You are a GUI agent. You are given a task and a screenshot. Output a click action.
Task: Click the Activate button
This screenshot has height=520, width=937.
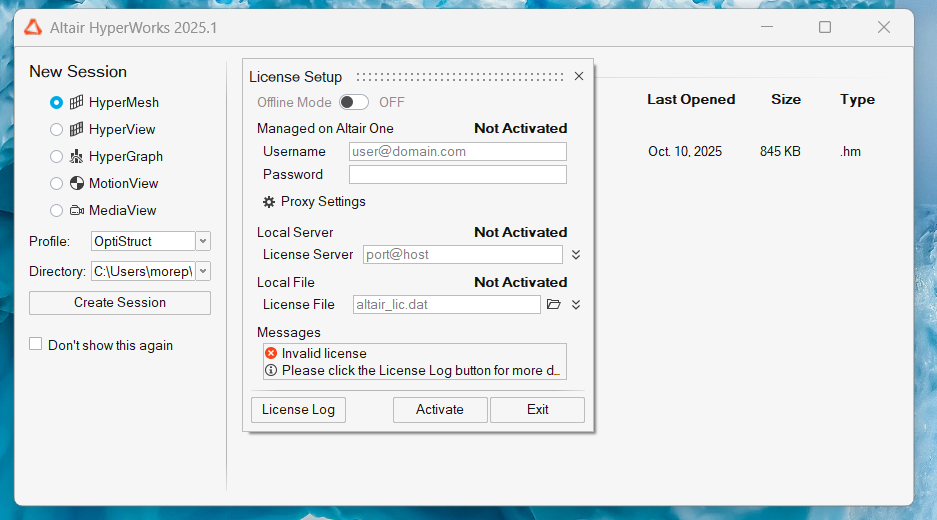440,410
